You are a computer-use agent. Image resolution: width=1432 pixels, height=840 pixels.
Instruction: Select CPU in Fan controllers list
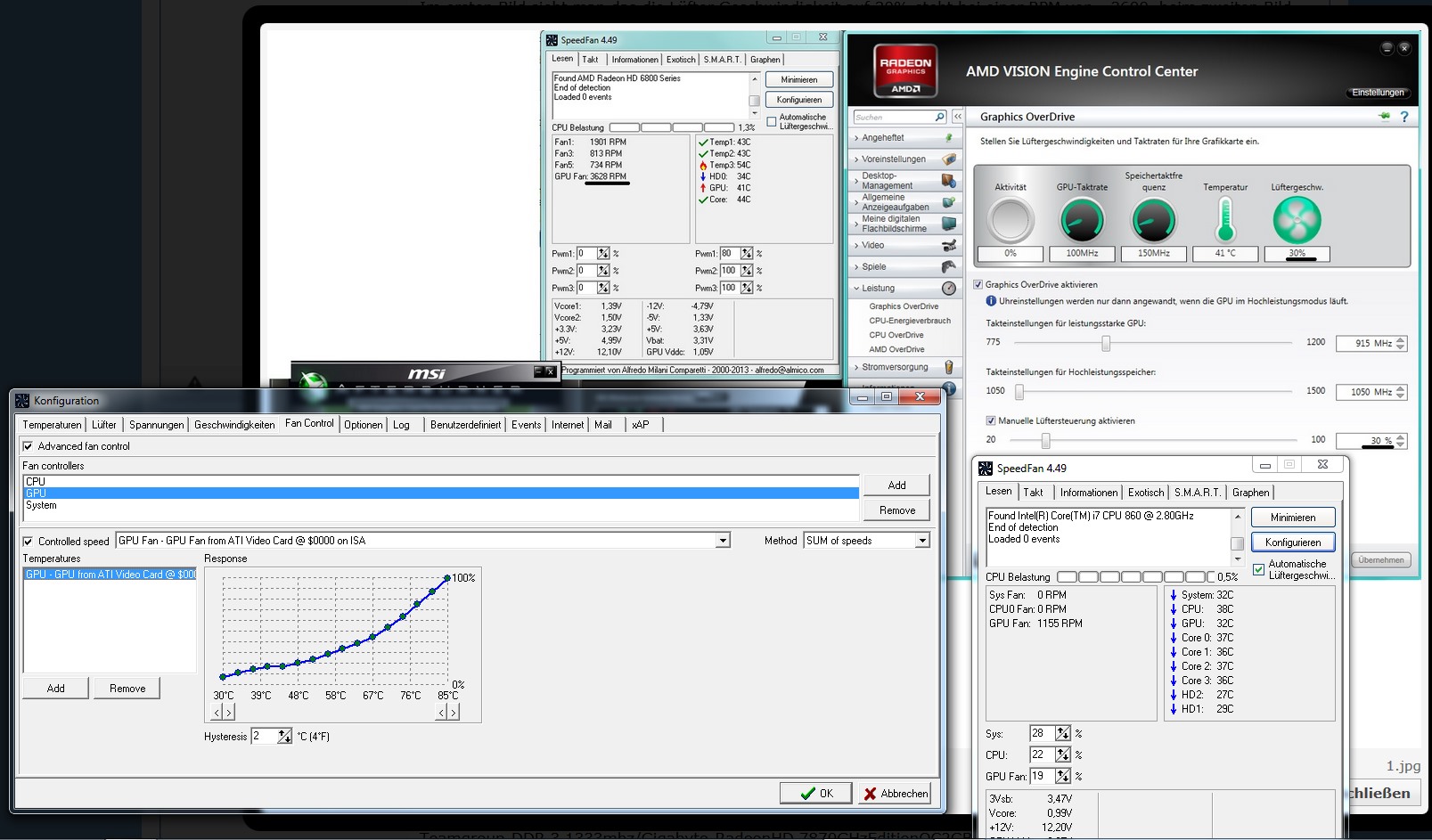tap(440, 481)
